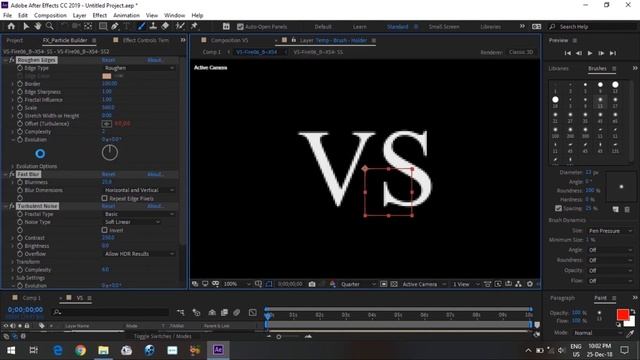Expand Sub Settings group
640x360 pixels.
pos(13,278)
